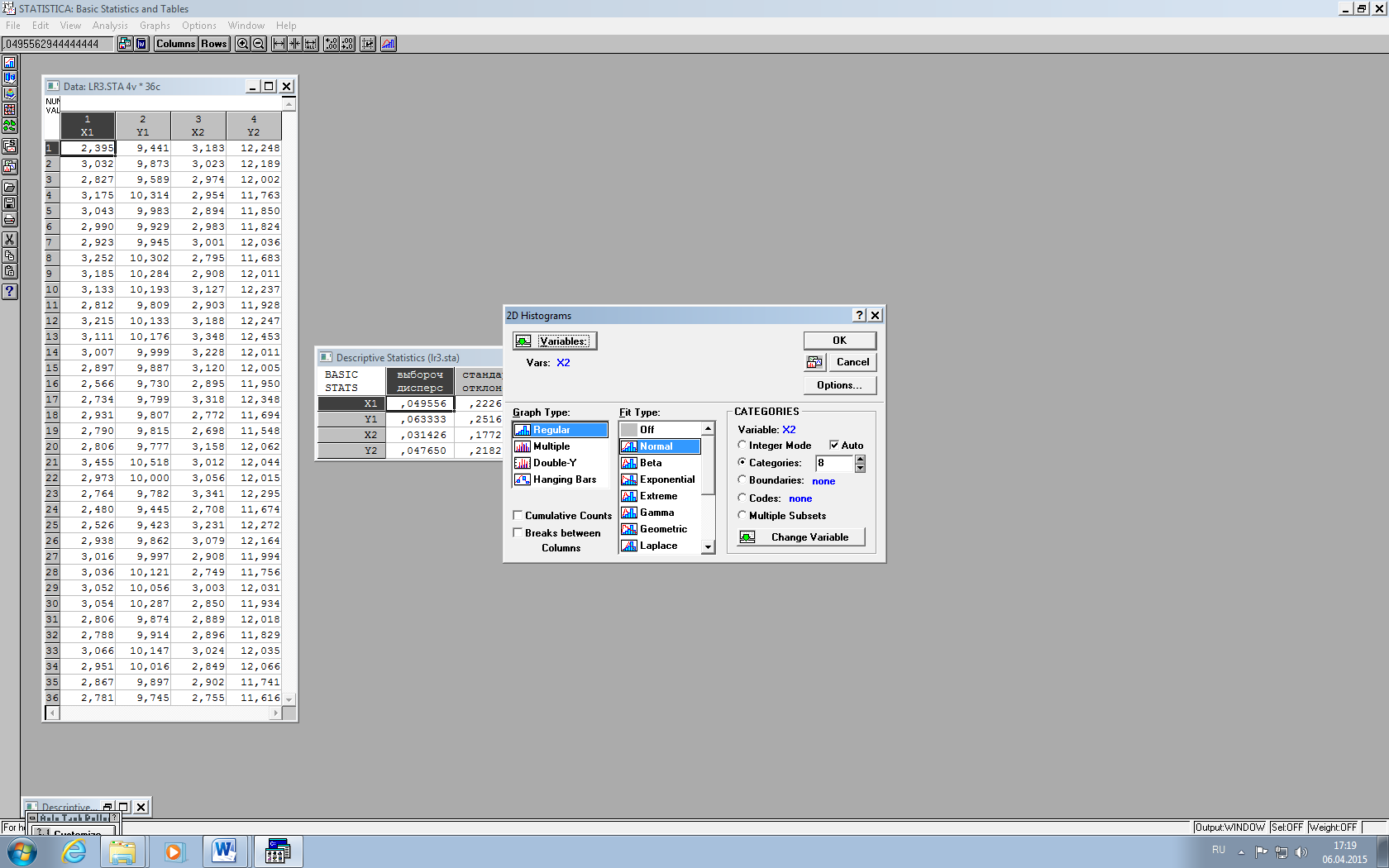This screenshot has height=868, width=1389.
Task: Open the graph gallery sidebar icon
Action: pyautogui.click(x=10, y=166)
